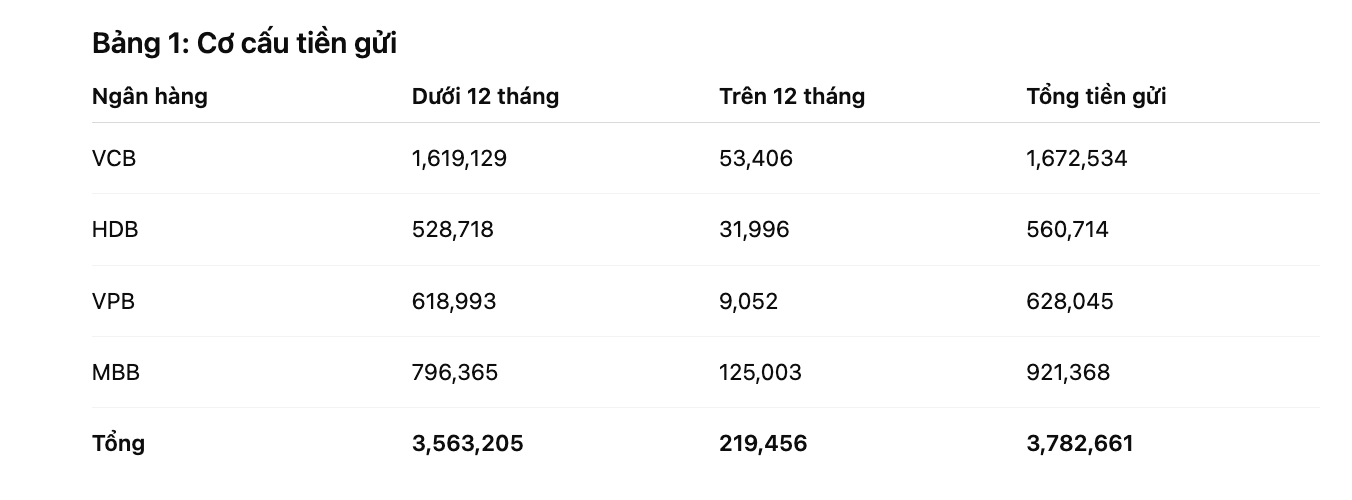Select HDB's value 528,718
The width and height of the screenshot is (1352, 500).
point(453,230)
